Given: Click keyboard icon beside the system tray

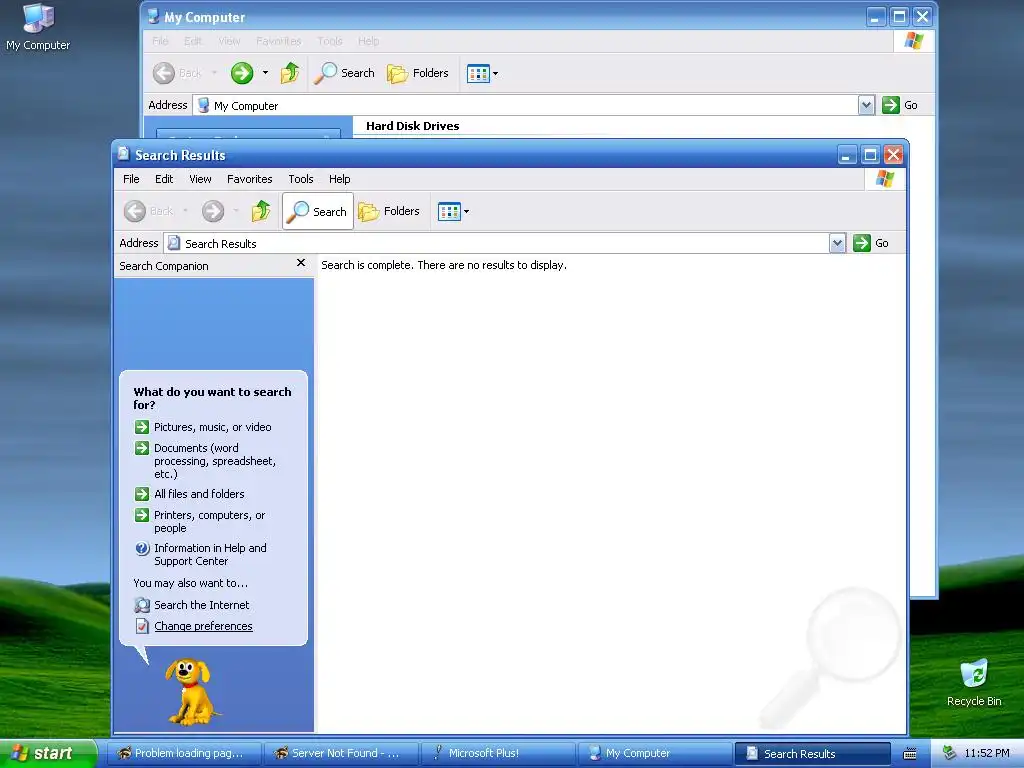Looking at the screenshot, I should coord(910,754).
